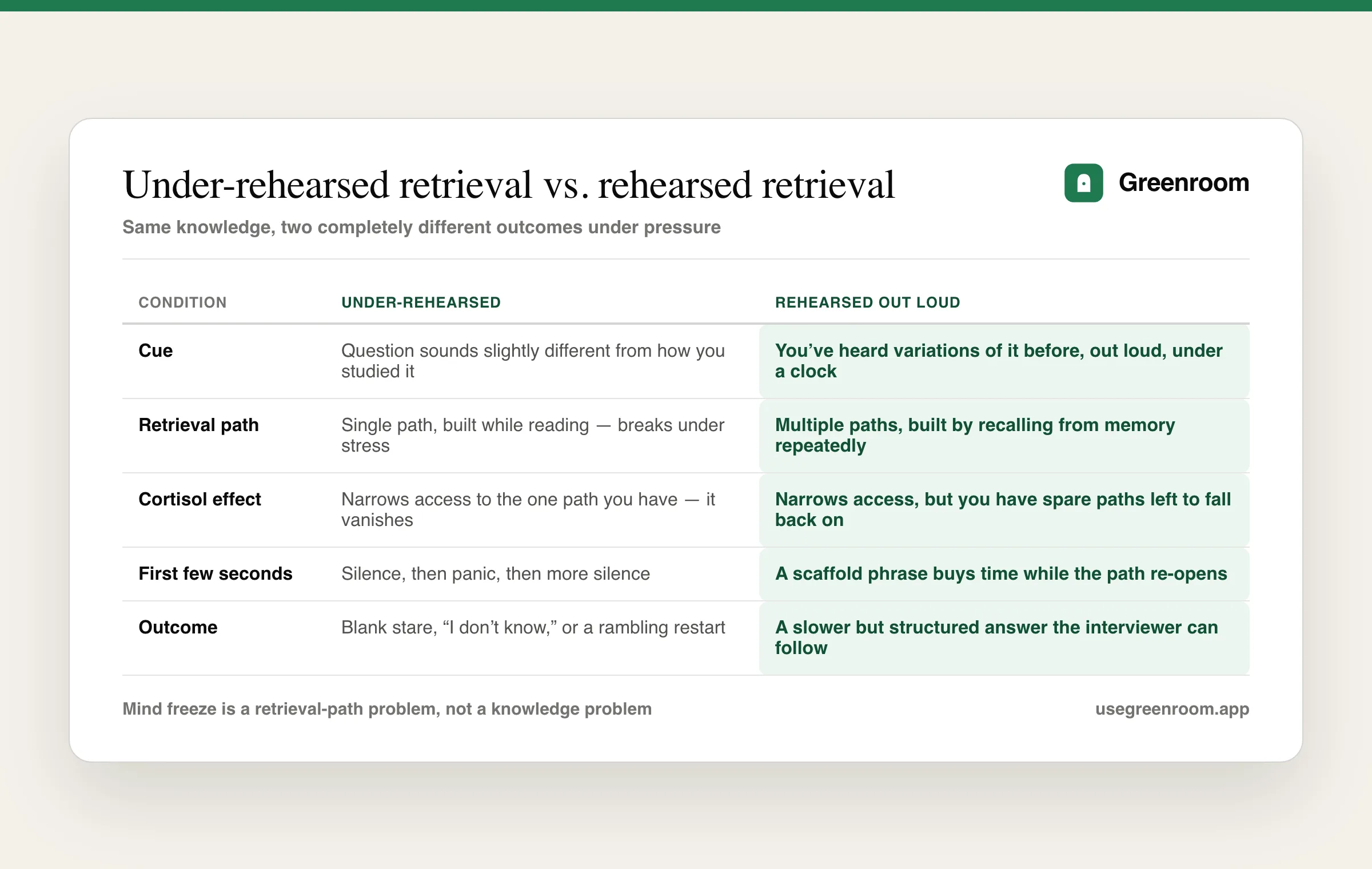Viewport: 1372px width, 869px height.
Task: Click footer "Mind freeze is a retrieval-path problem"
Action: pos(387,709)
